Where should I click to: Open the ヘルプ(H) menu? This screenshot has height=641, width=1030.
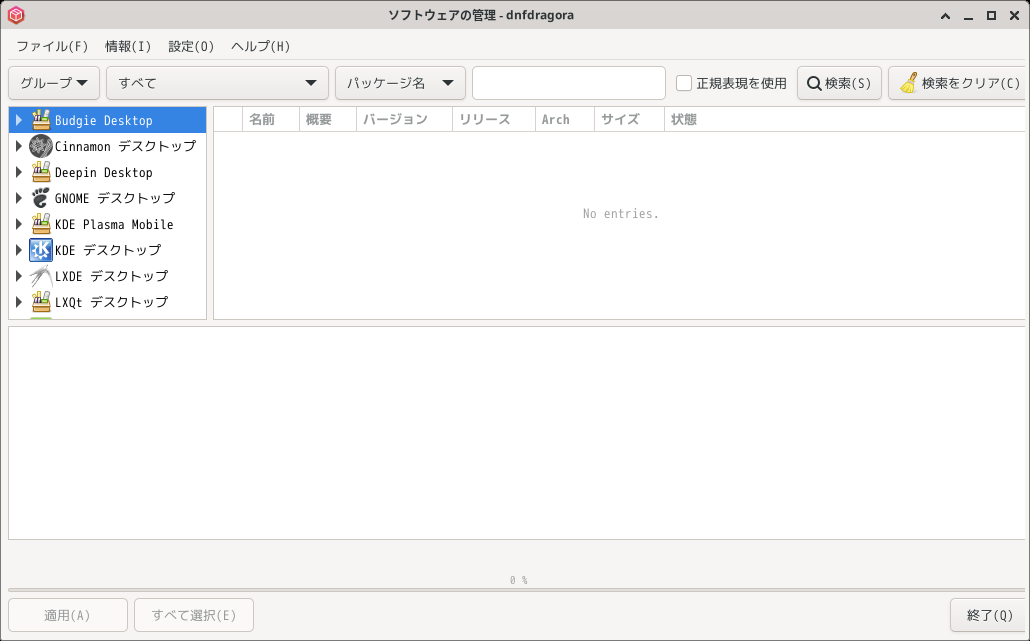click(261, 46)
